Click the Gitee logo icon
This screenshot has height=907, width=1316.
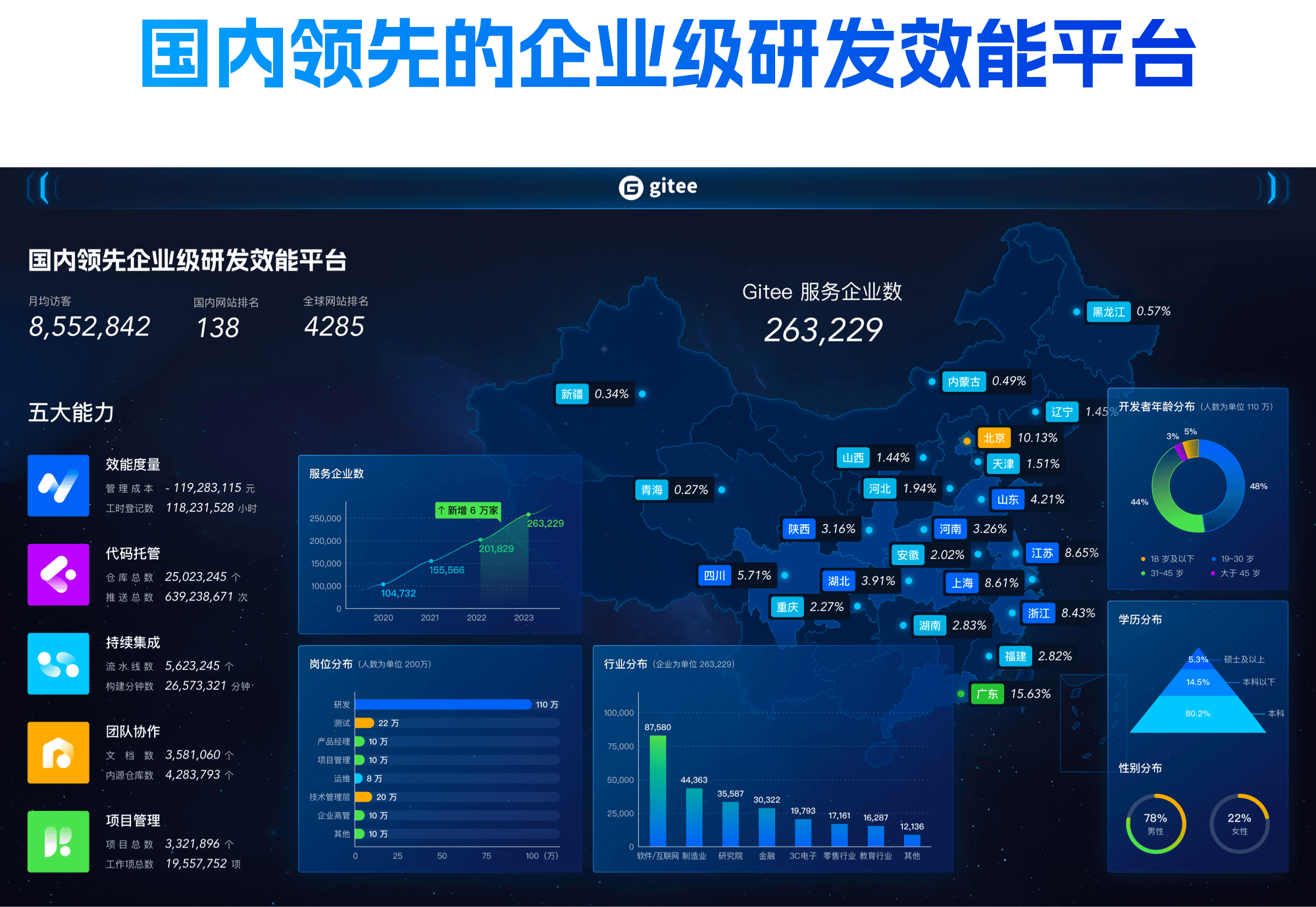pos(630,187)
